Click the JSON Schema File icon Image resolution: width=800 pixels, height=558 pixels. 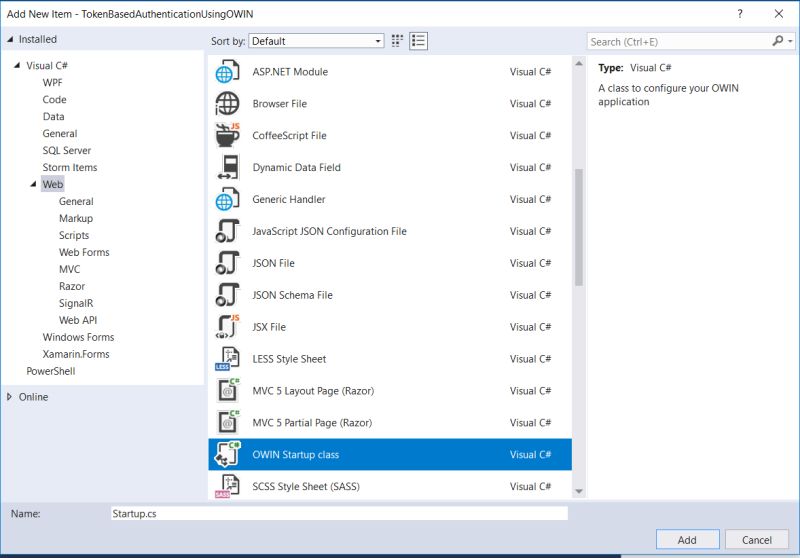tap(227, 295)
